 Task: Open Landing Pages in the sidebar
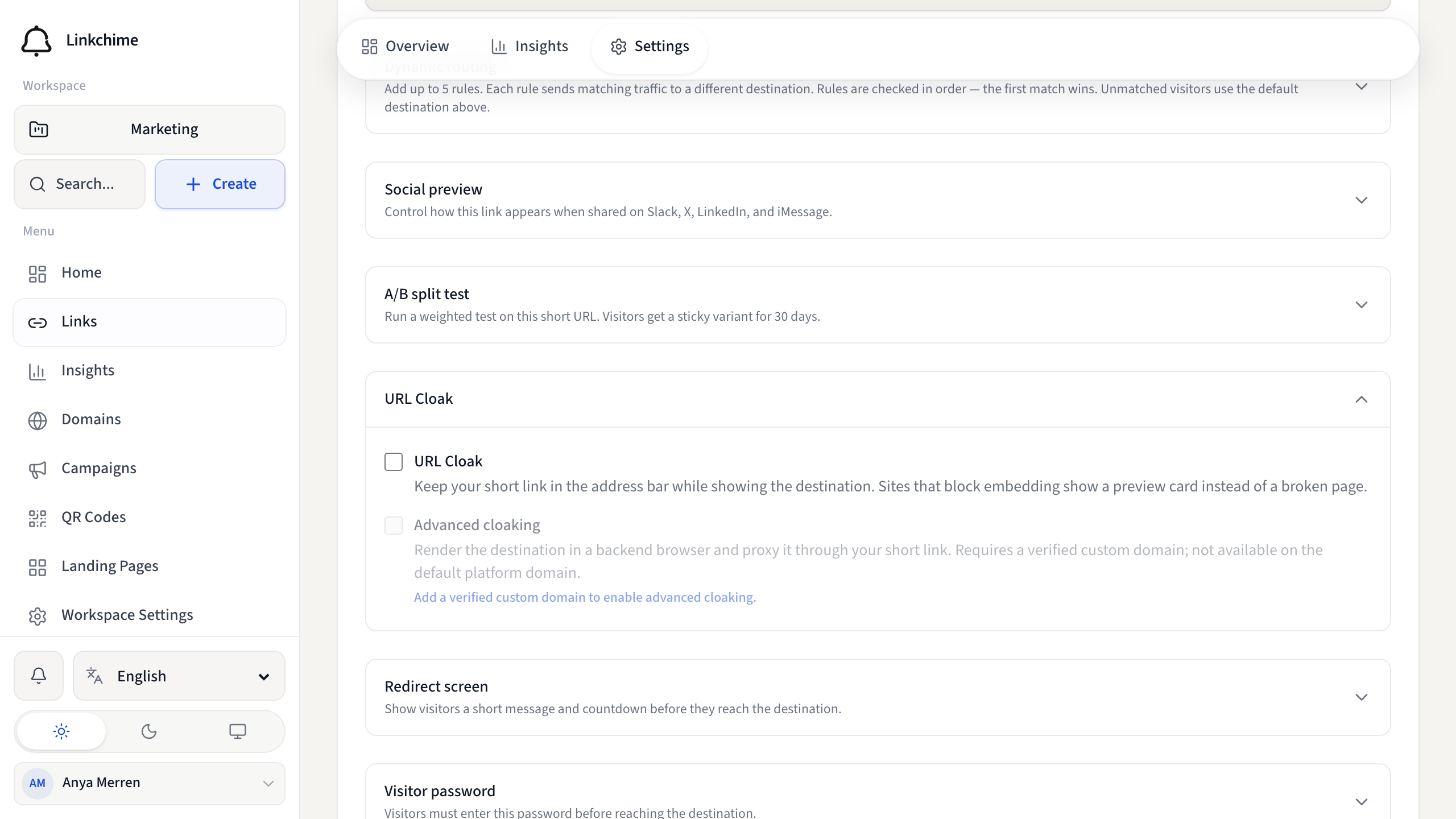[x=150, y=567]
